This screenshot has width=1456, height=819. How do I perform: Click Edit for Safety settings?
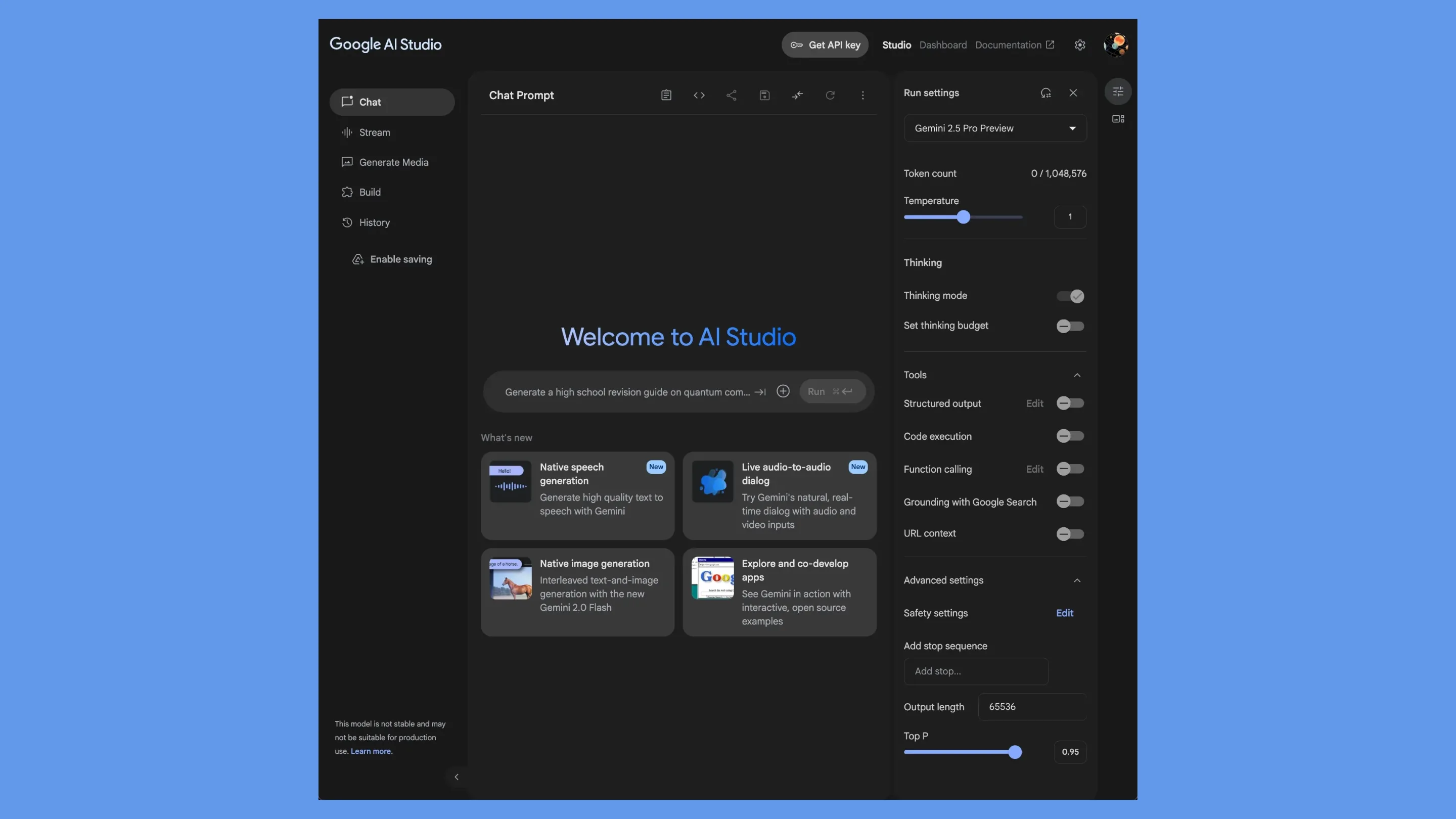pos(1064,613)
